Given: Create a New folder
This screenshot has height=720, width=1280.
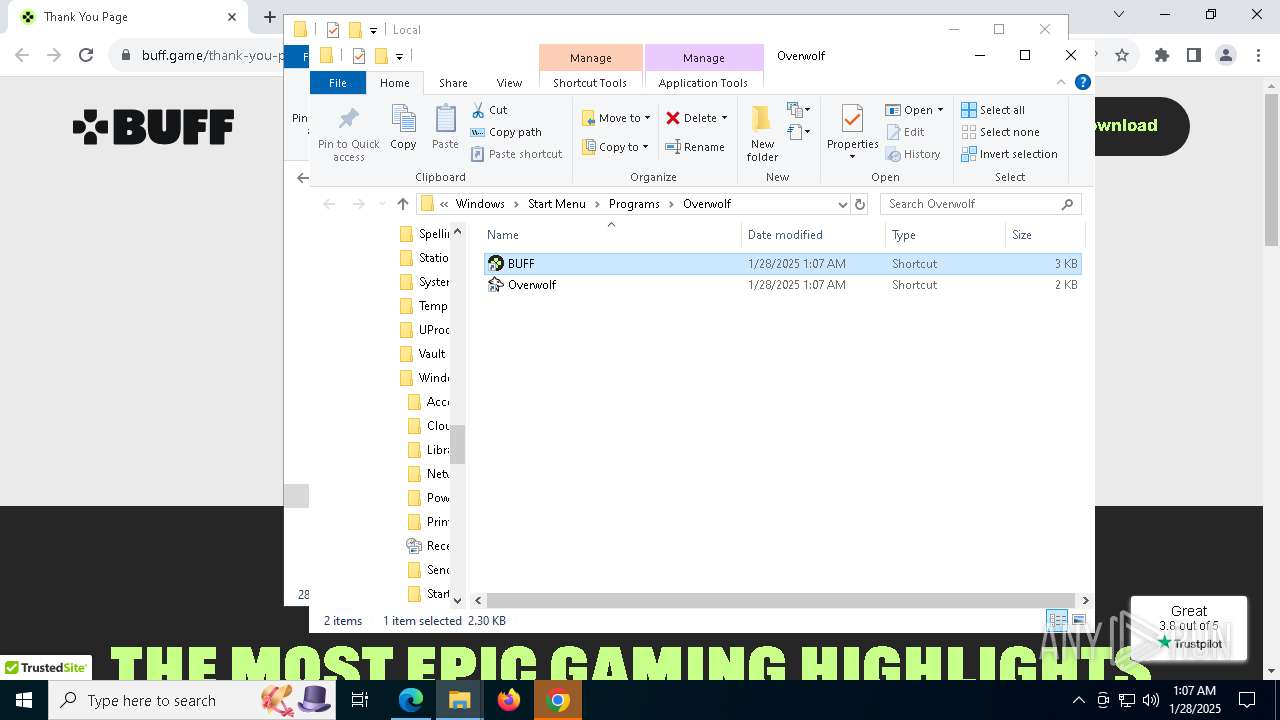Looking at the screenshot, I should pyautogui.click(x=762, y=133).
